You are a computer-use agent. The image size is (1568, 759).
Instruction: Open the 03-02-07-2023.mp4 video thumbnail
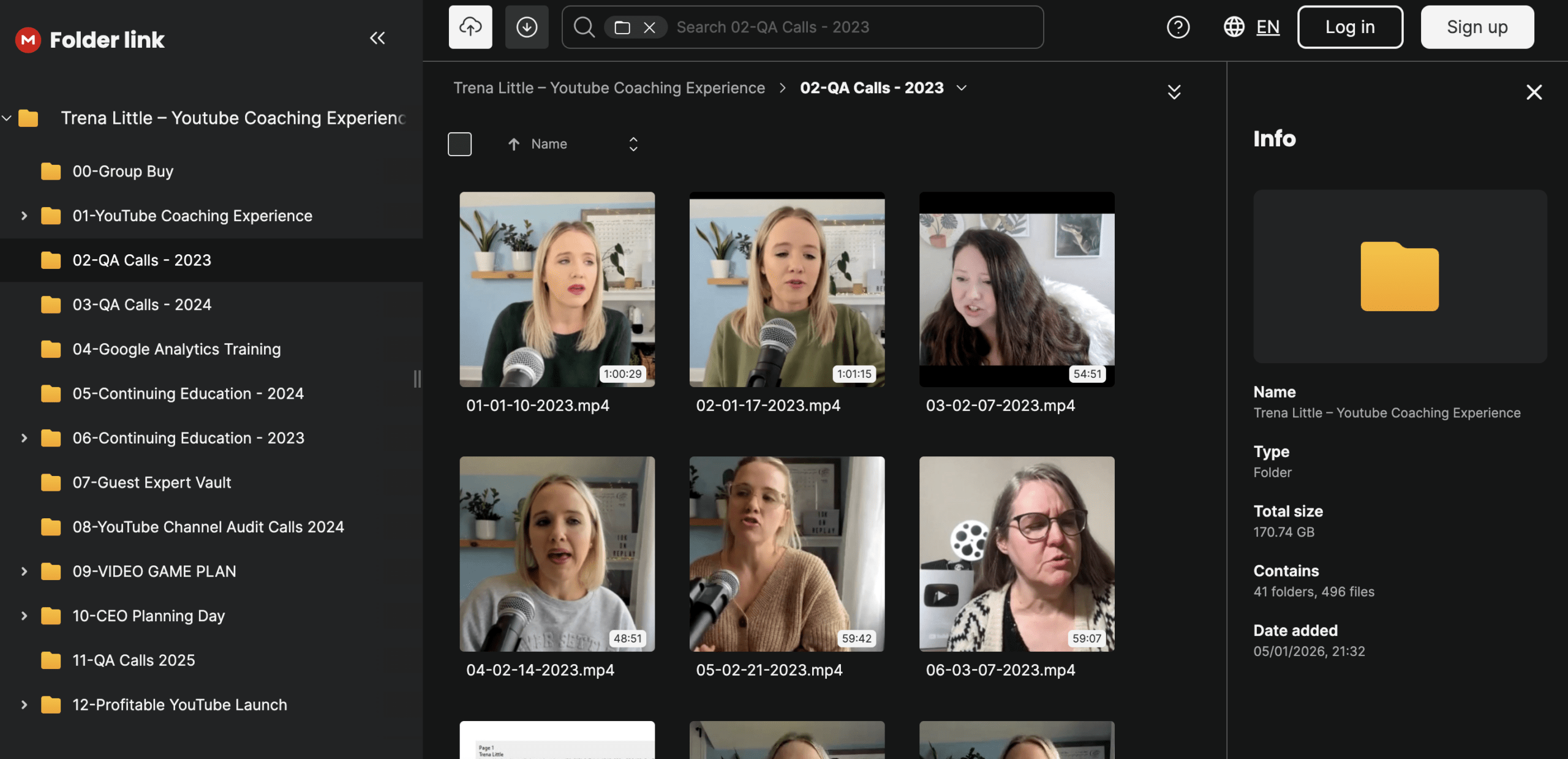pos(1016,289)
